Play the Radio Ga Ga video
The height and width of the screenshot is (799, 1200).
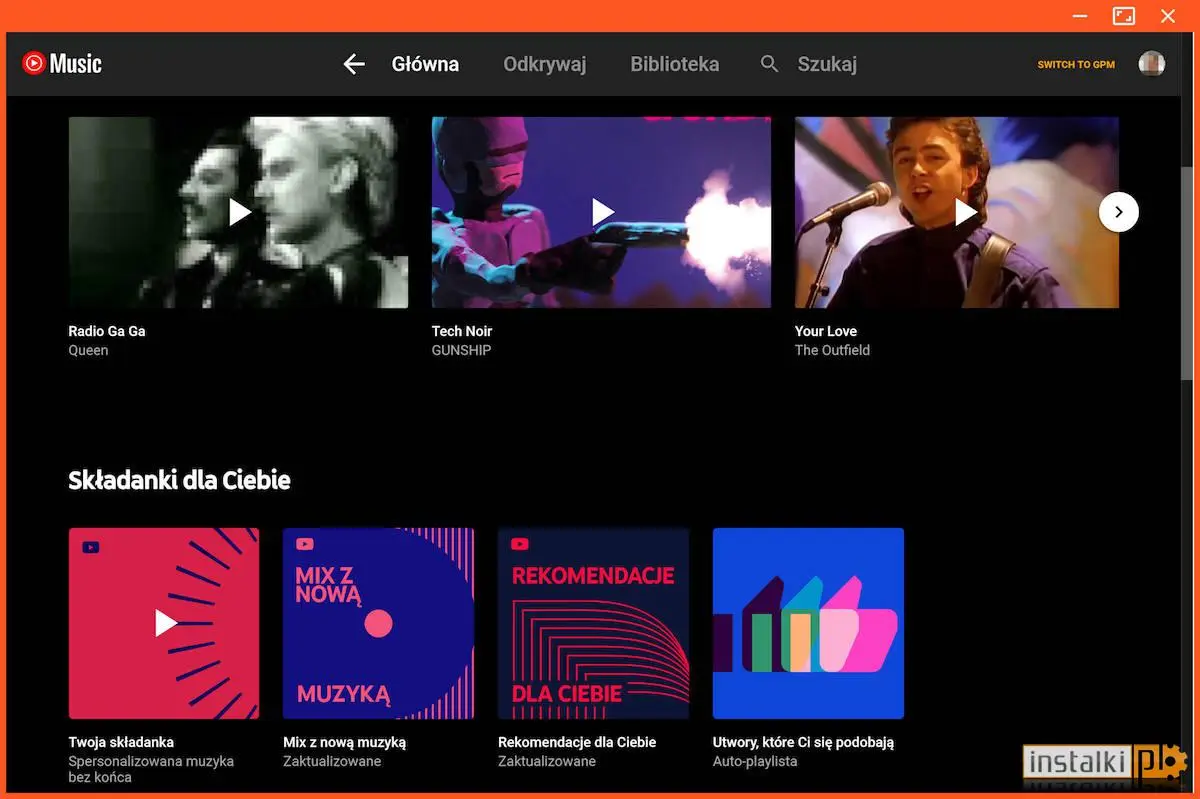tap(239, 212)
